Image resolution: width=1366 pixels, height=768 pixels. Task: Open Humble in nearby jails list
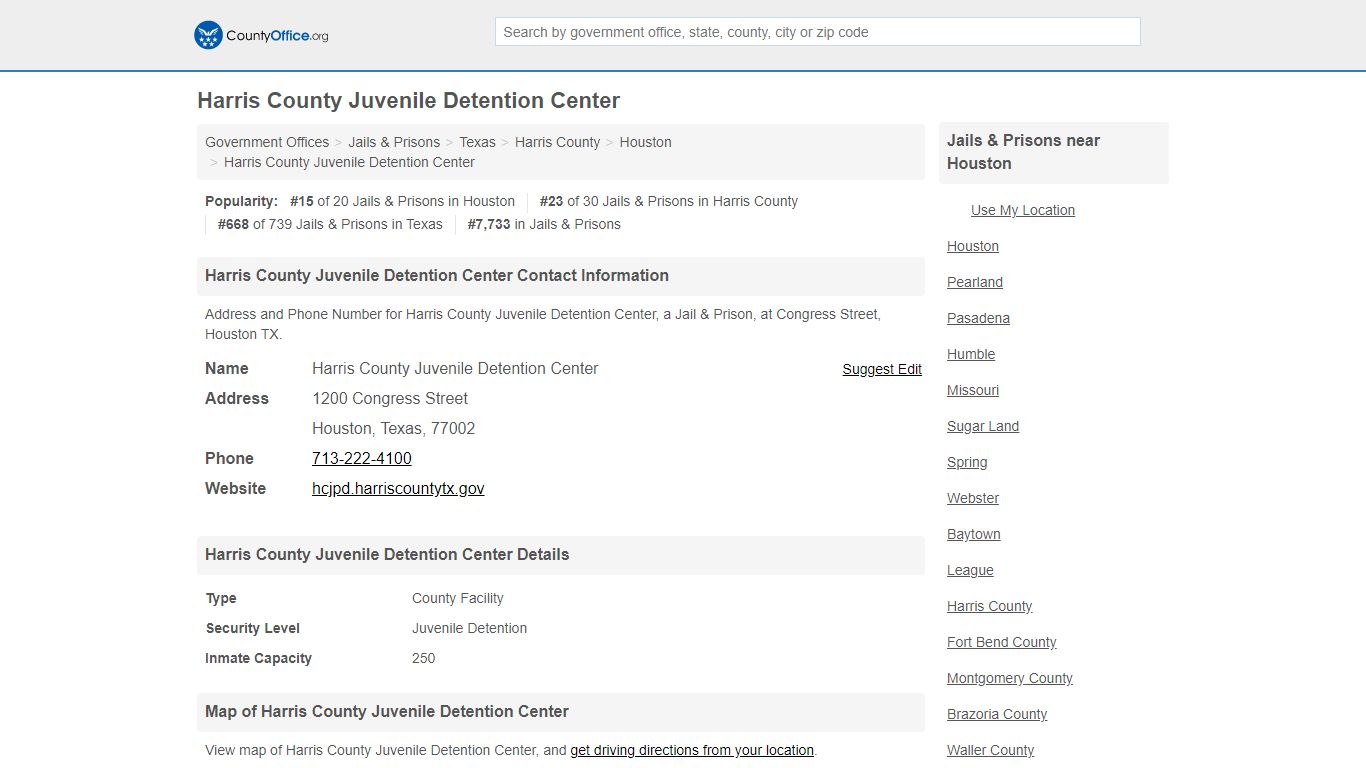click(x=971, y=354)
